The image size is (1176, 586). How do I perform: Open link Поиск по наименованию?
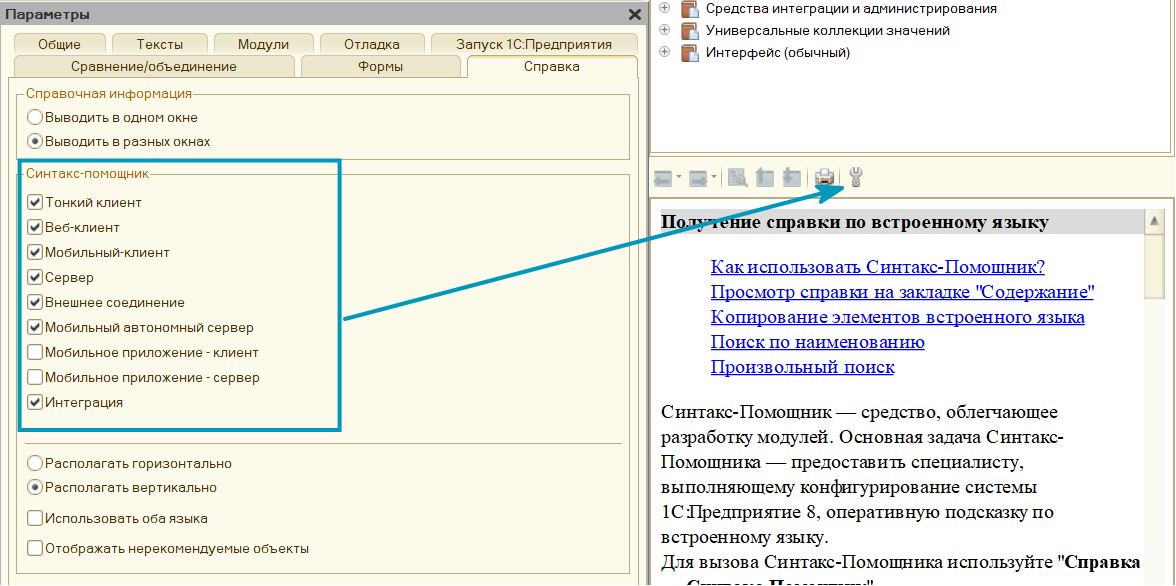pyautogui.click(x=817, y=342)
